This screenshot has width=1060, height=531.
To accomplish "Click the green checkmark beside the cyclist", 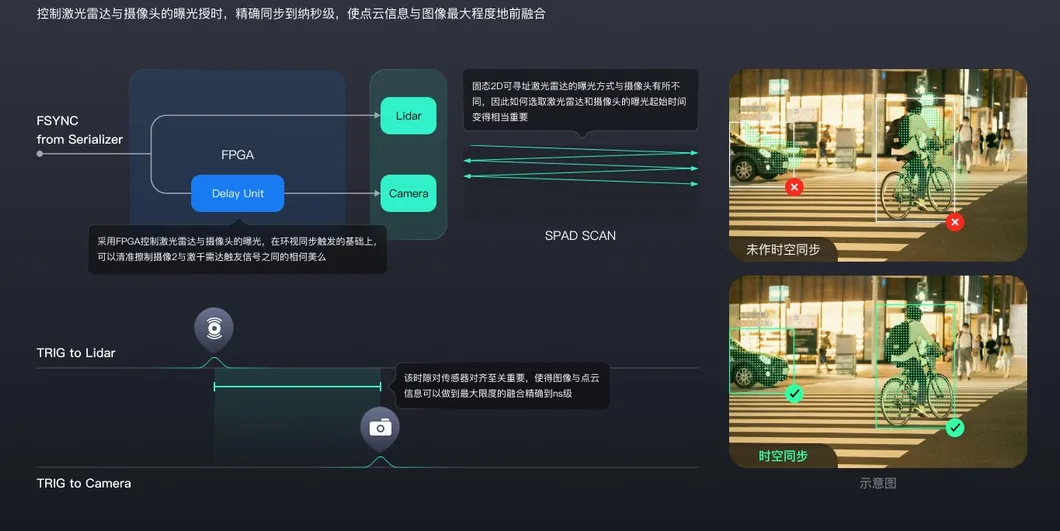I will tap(955, 428).
